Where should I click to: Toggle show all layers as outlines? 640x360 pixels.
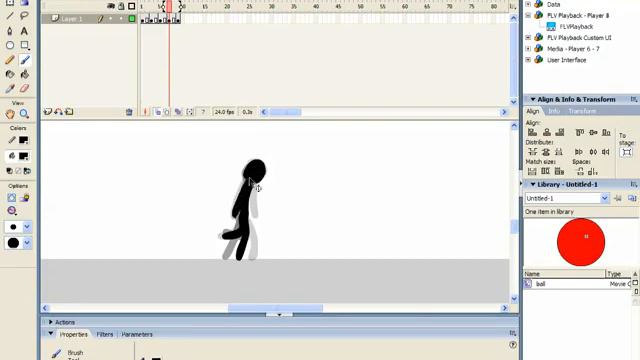131,6
